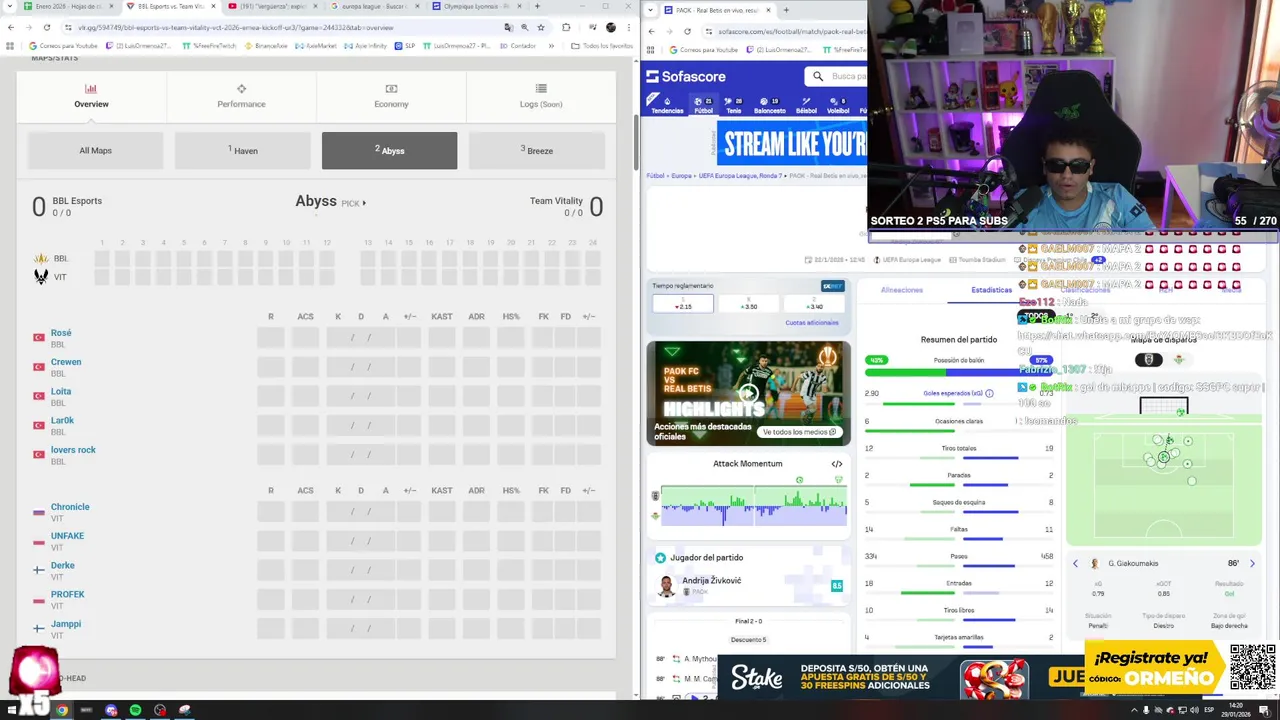
Task: Expand hidden bookmarks chevron
Action: [x=551, y=46]
